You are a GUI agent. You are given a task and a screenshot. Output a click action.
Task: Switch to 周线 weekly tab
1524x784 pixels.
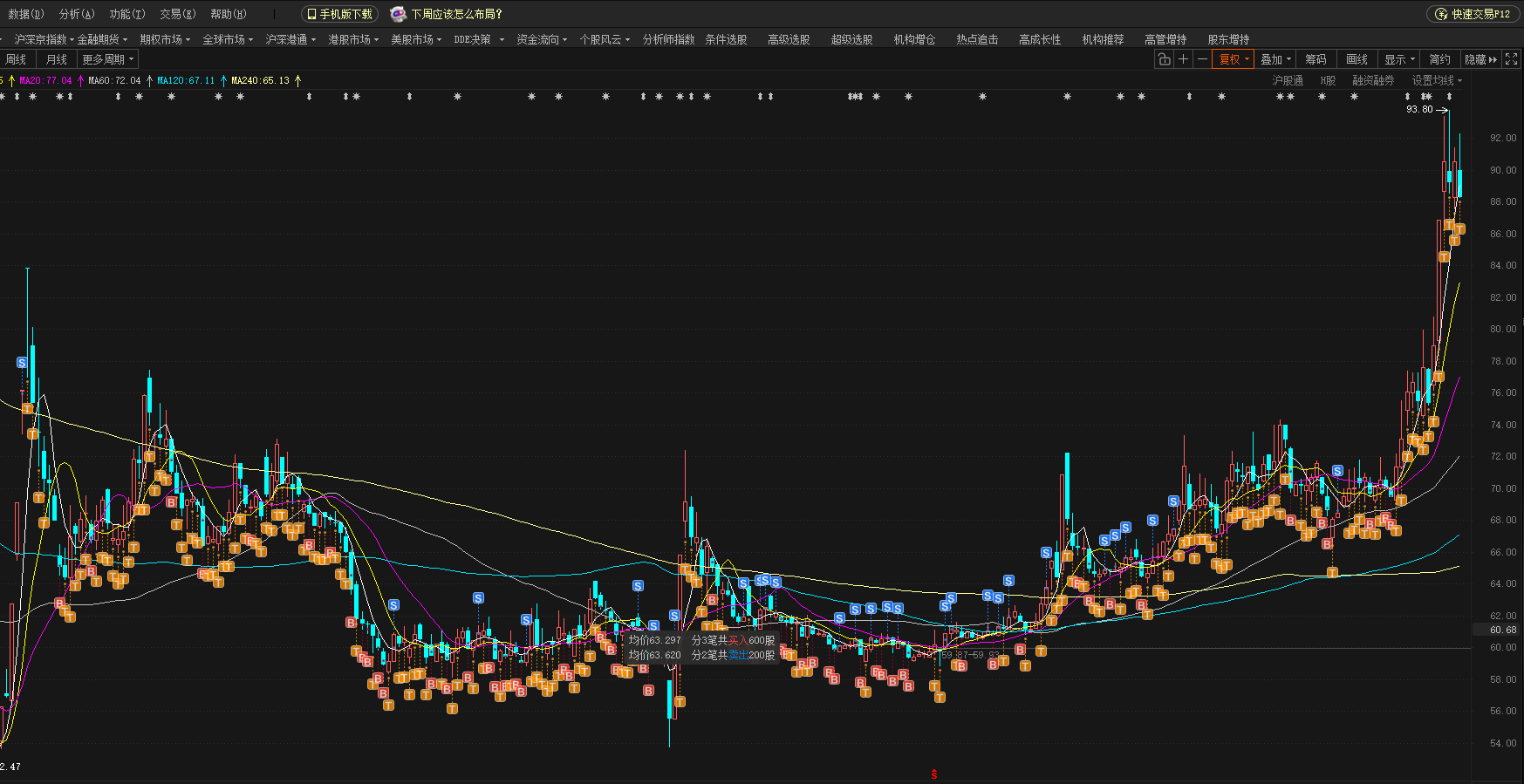click(x=16, y=59)
